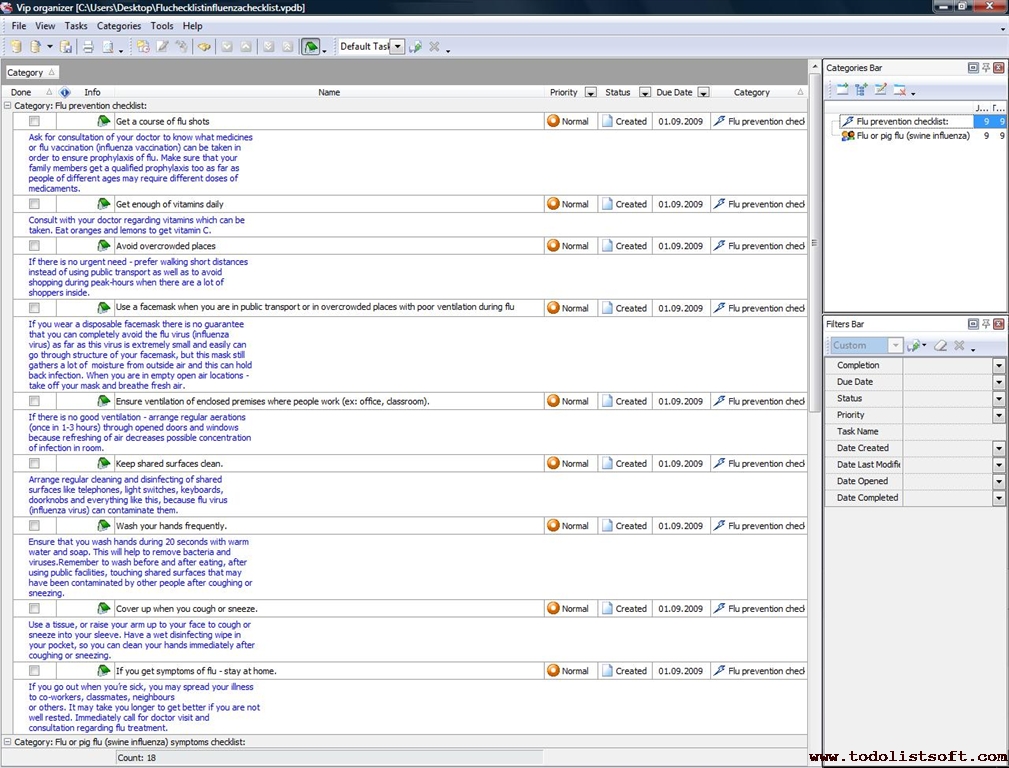
Task: Open the Default Task view dropdown
Action: 397,47
